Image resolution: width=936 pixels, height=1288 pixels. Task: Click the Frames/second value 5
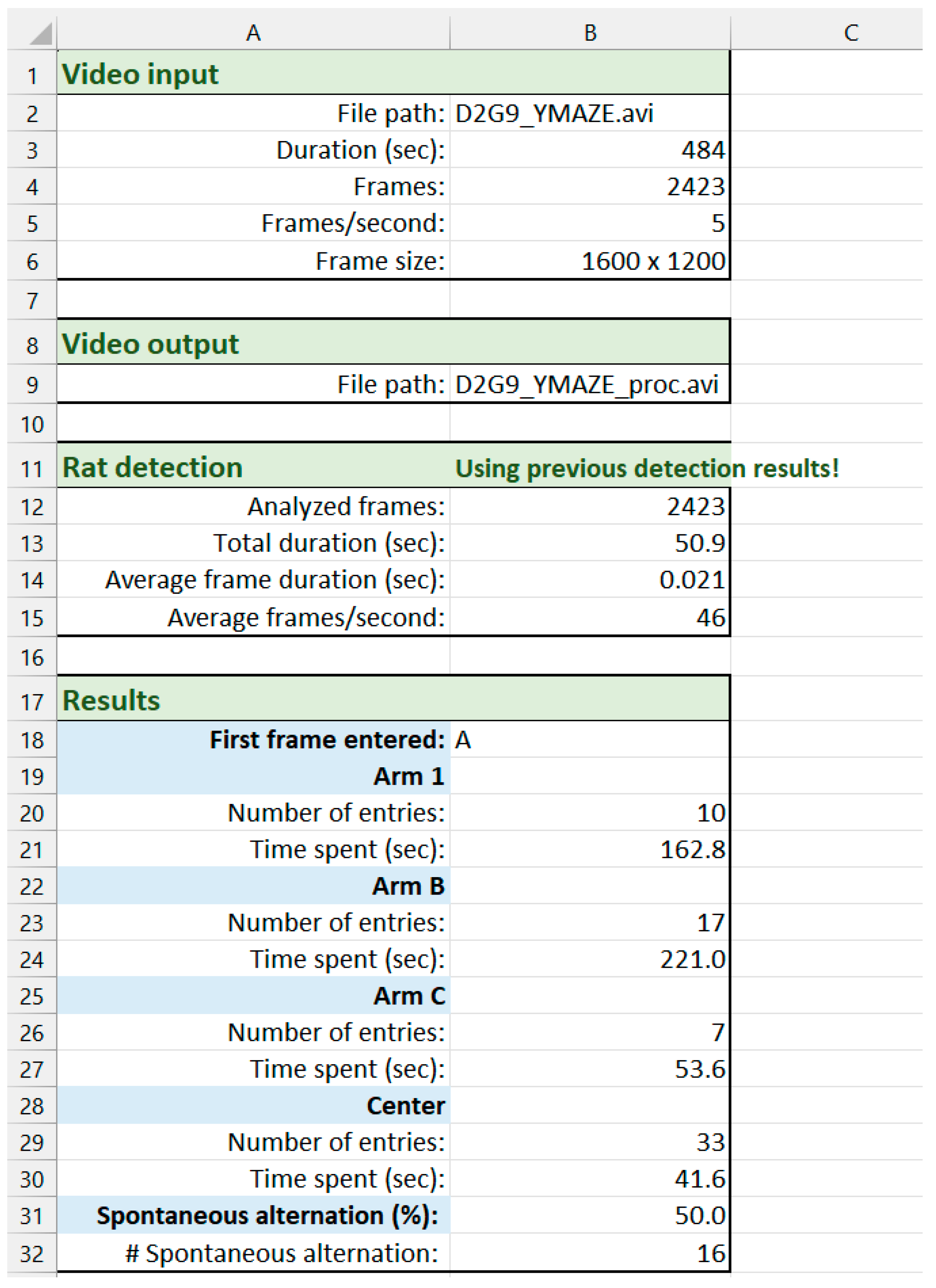click(589, 223)
